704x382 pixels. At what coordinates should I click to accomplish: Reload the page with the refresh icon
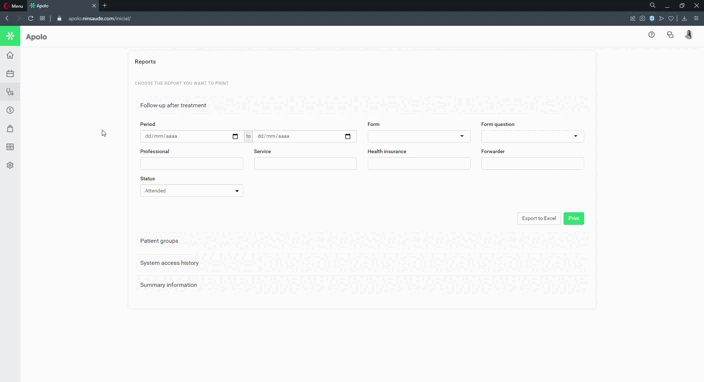click(31, 18)
